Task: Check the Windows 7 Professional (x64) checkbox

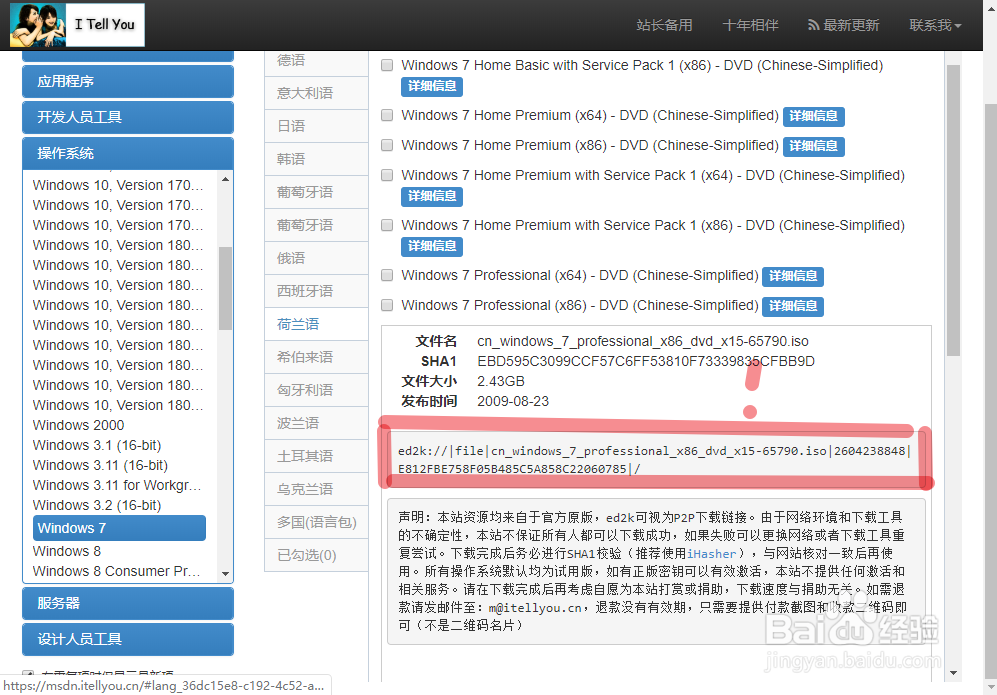Action: [x=387, y=275]
